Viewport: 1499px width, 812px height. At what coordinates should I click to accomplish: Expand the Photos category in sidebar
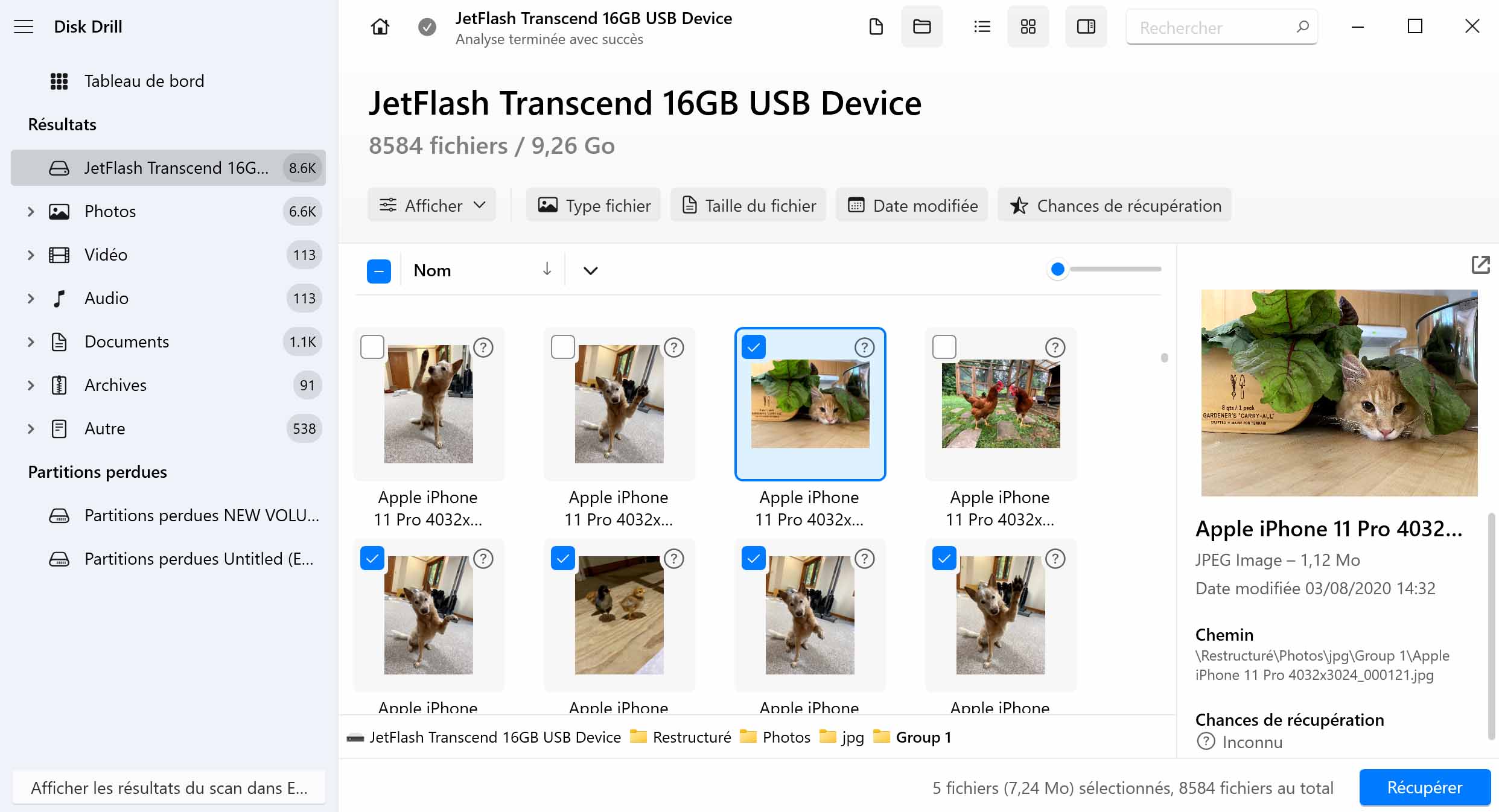pyautogui.click(x=29, y=211)
